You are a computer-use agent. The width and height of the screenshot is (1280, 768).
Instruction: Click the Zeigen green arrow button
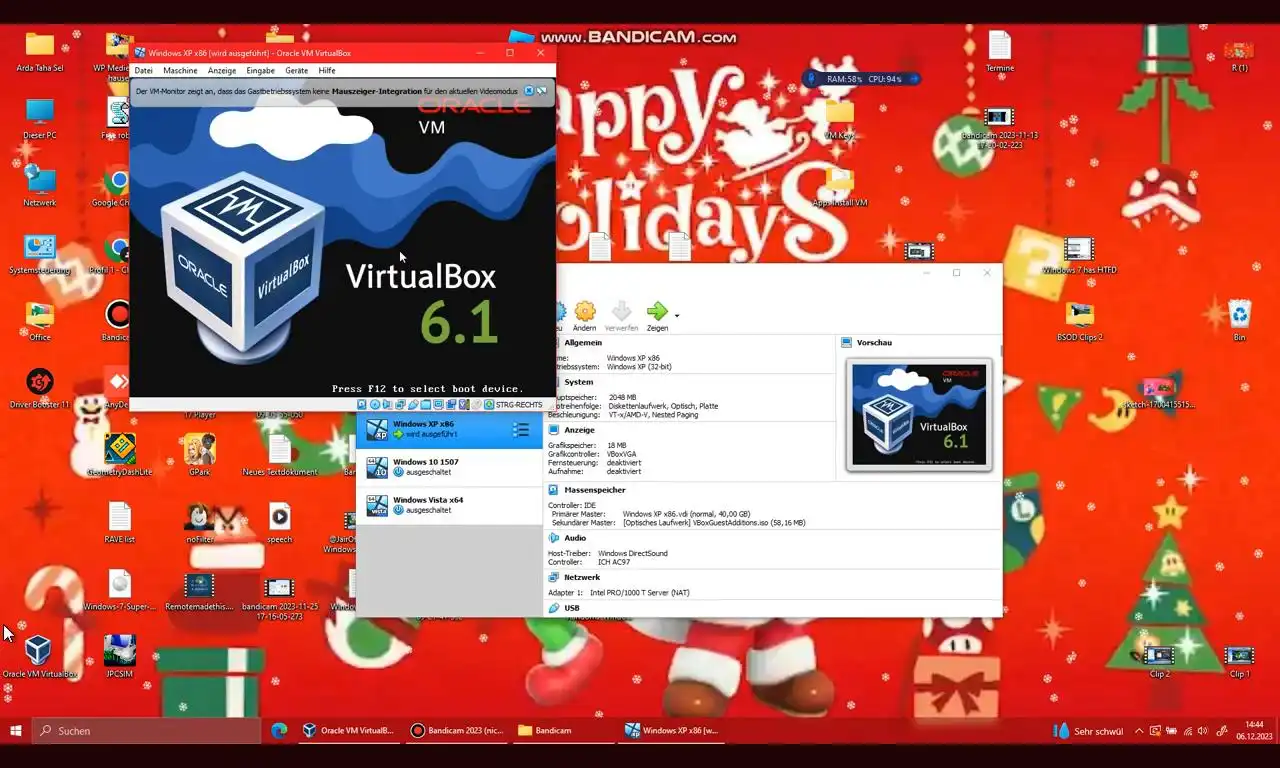(x=657, y=316)
